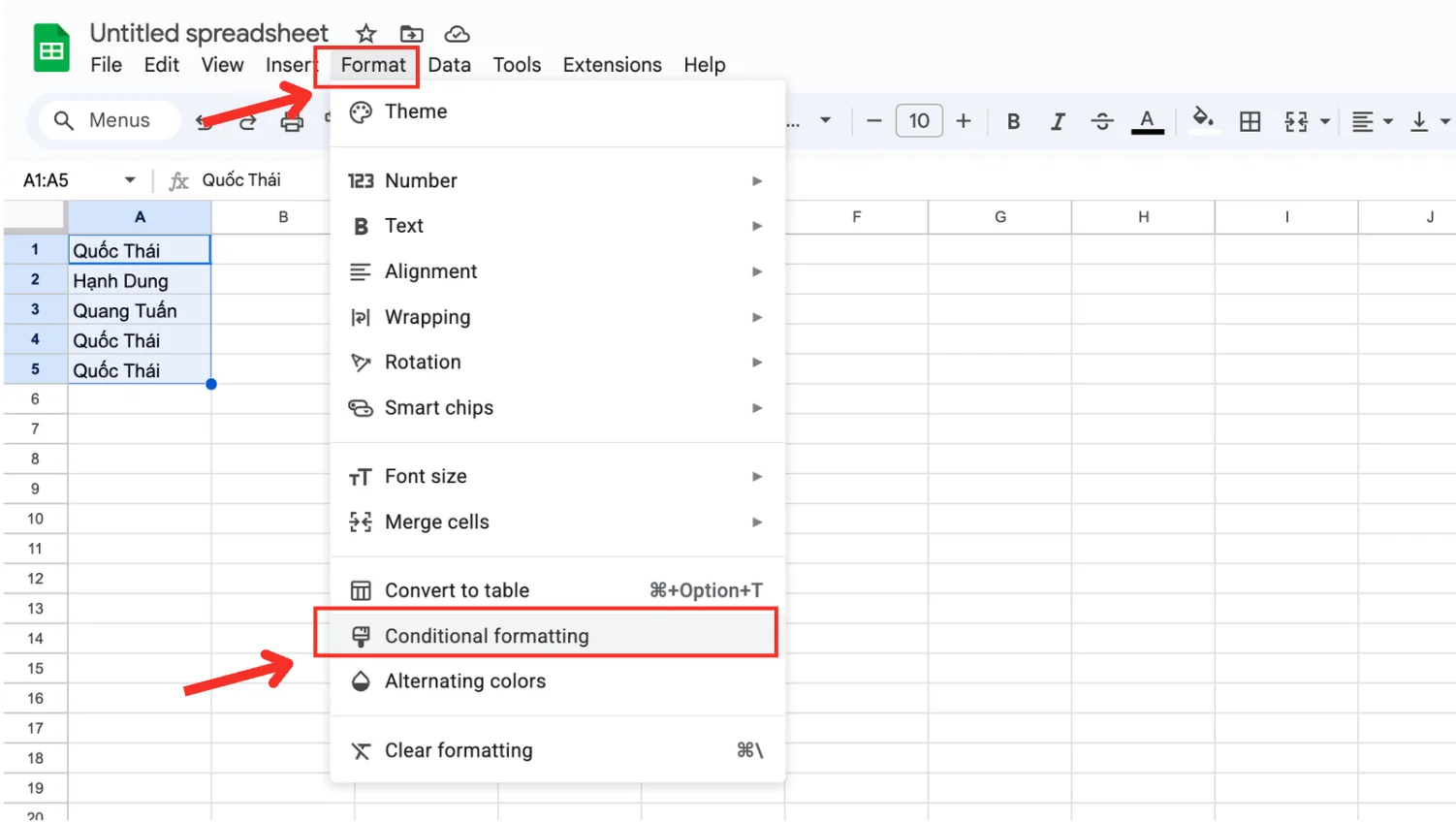
Task: Select Clear formatting
Action: 557,750
